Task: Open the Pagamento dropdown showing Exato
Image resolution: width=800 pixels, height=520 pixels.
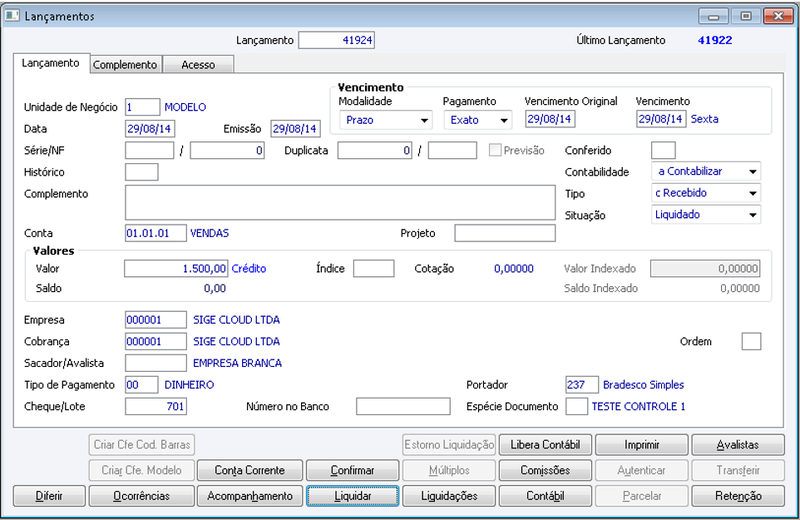Action: pyautogui.click(x=478, y=120)
